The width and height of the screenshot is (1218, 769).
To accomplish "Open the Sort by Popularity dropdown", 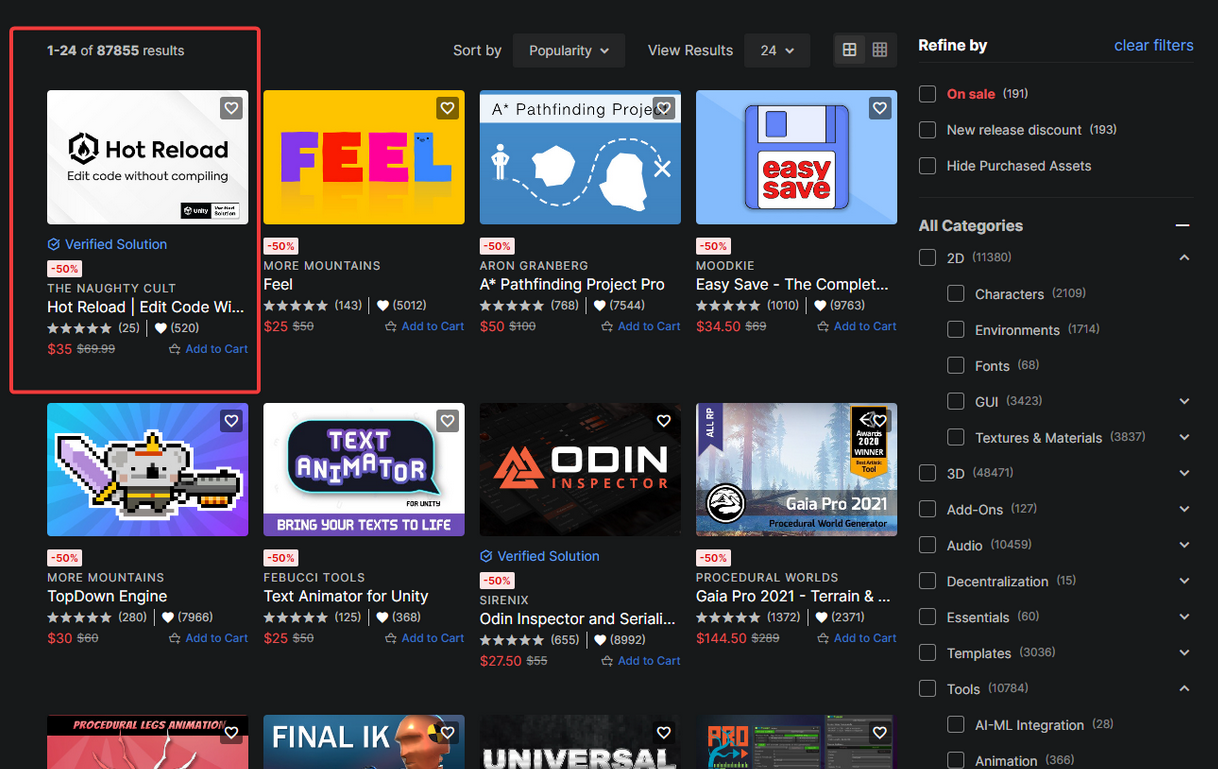I will tap(569, 50).
